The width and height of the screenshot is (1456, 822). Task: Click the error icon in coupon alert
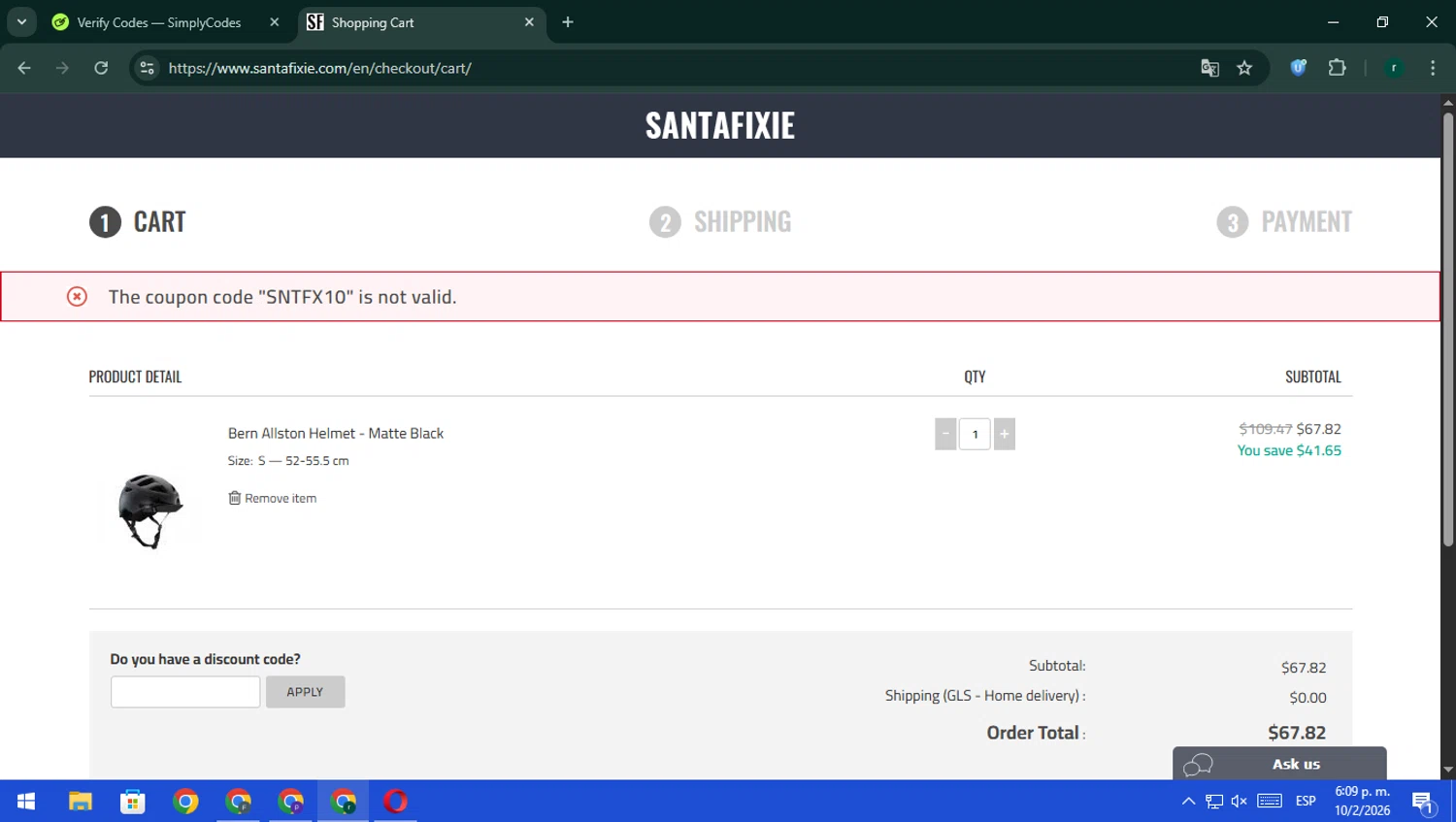tap(77, 297)
